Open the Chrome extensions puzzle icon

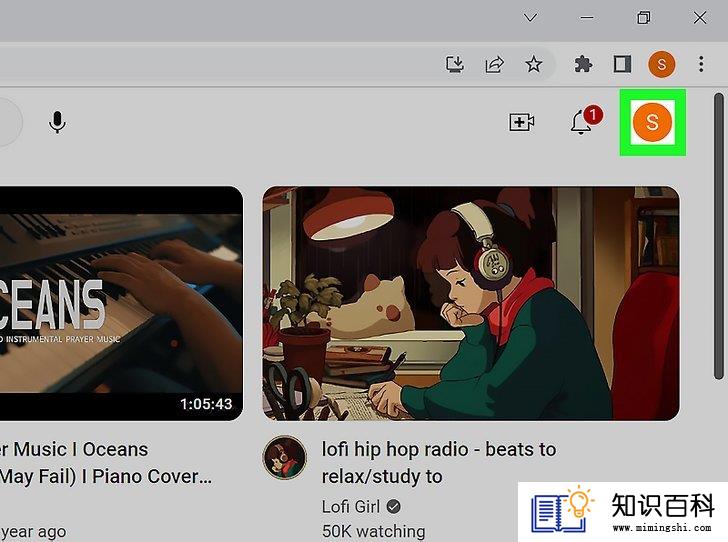(x=583, y=64)
